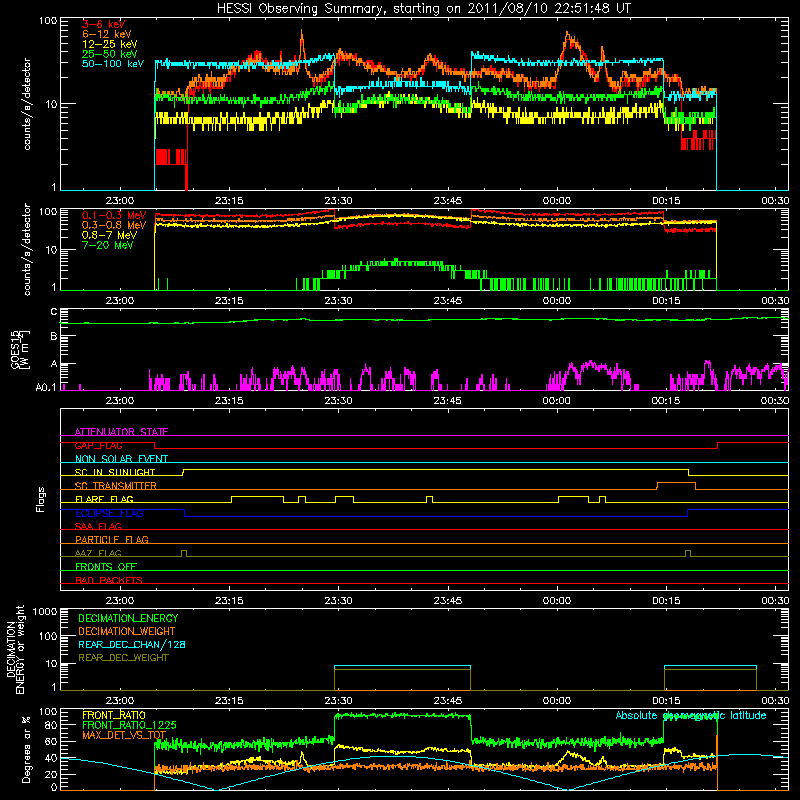
Task: Click the green FRONTS_OFF label
Action: pos(106,566)
